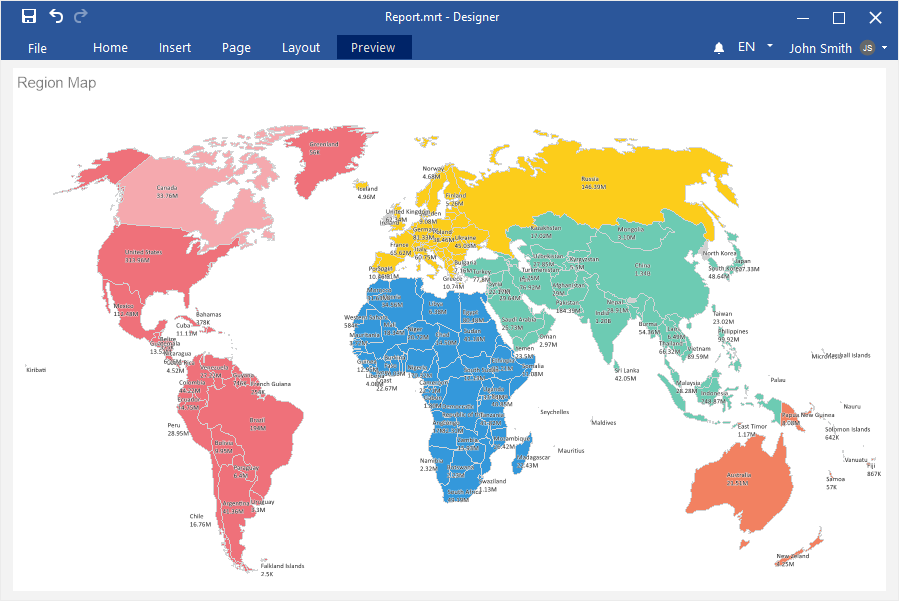Switch to the Home tab
The image size is (899, 601).
tap(110, 48)
